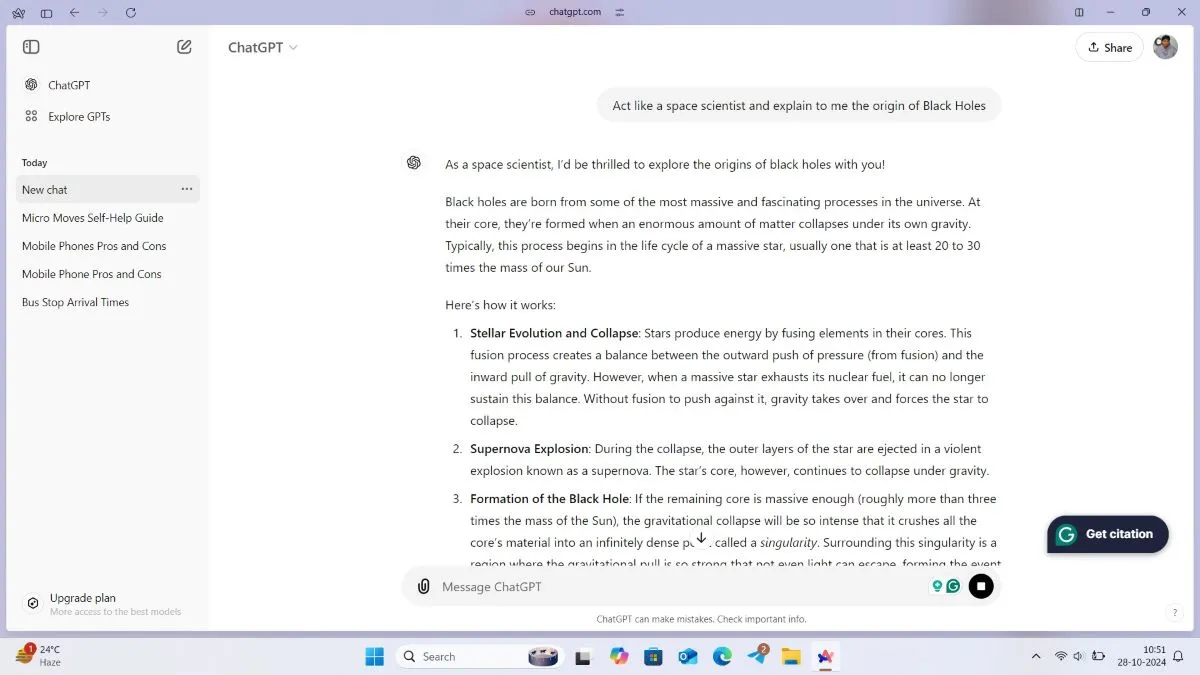Open the Arc browser logo menu
The image size is (1200, 675).
point(18,12)
